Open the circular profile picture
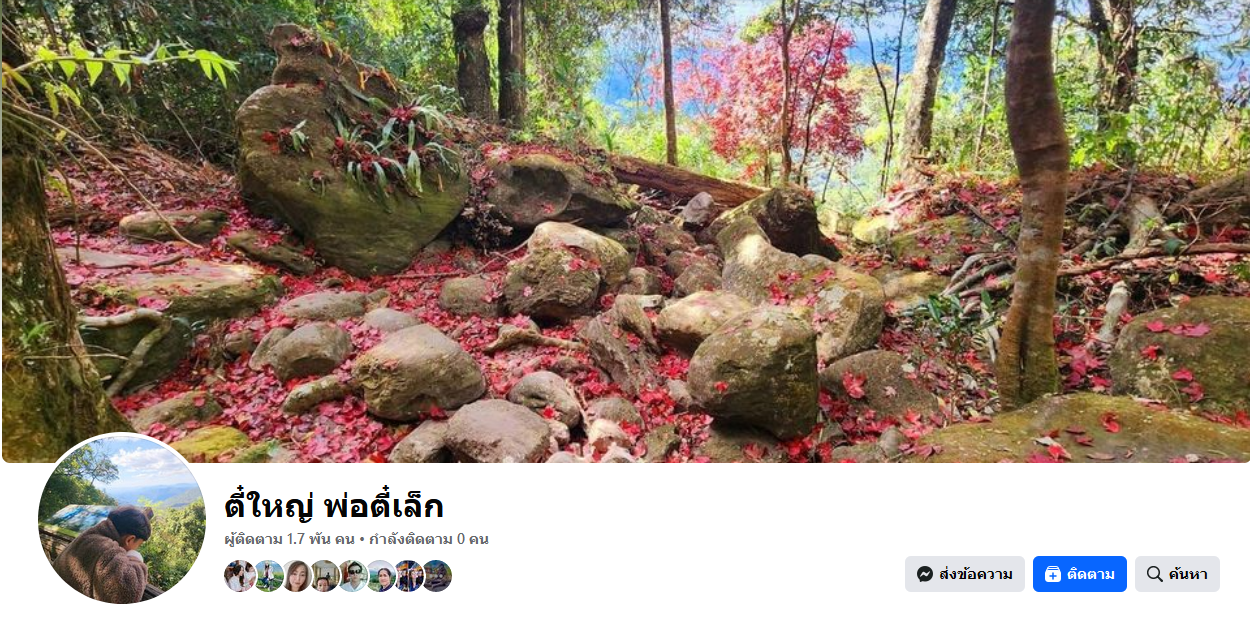1250x617 pixels. pos(122,519)
